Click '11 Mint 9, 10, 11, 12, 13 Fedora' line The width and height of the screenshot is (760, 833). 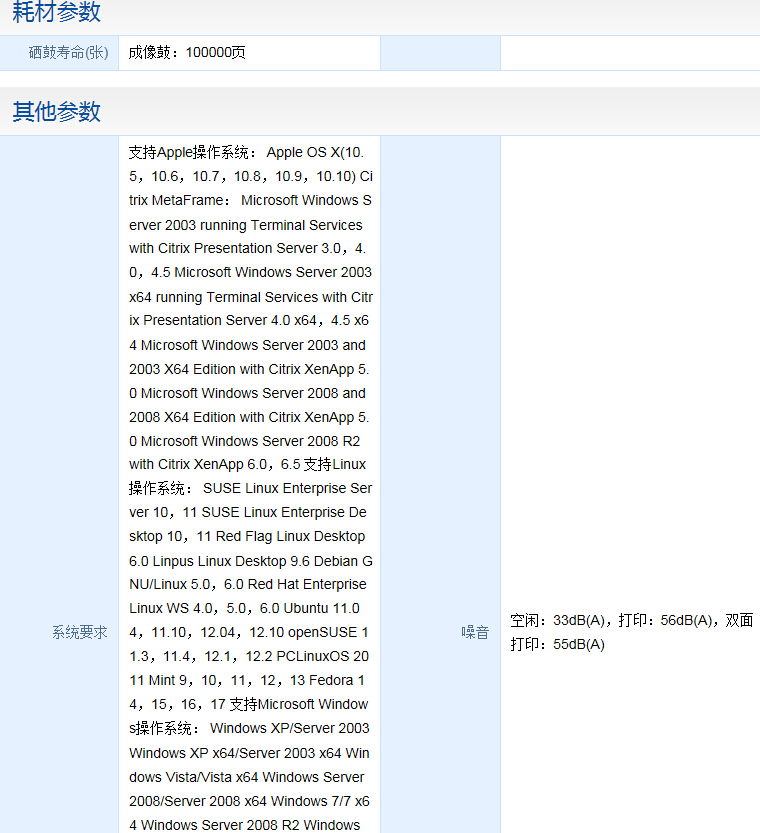point(246,681)
